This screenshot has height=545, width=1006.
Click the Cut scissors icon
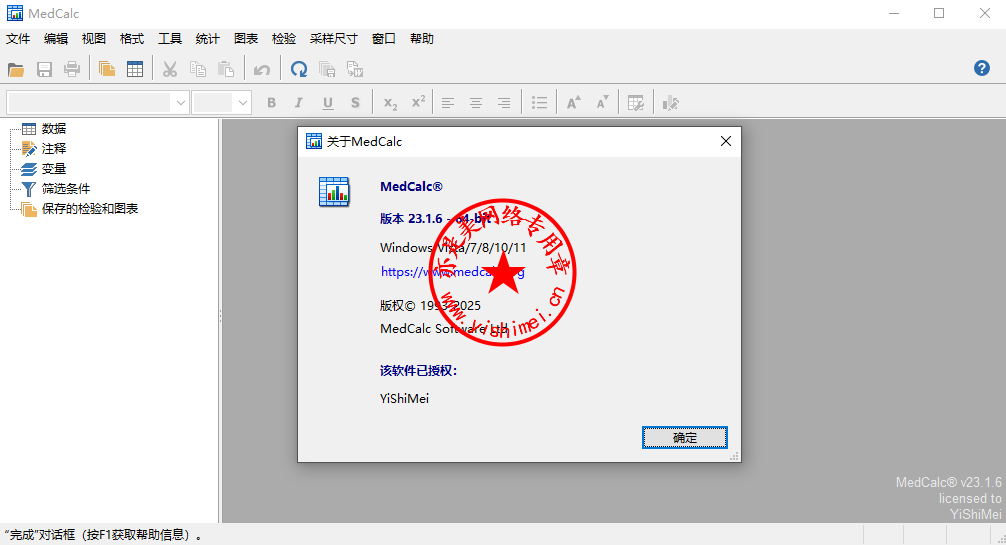point(169,69)
